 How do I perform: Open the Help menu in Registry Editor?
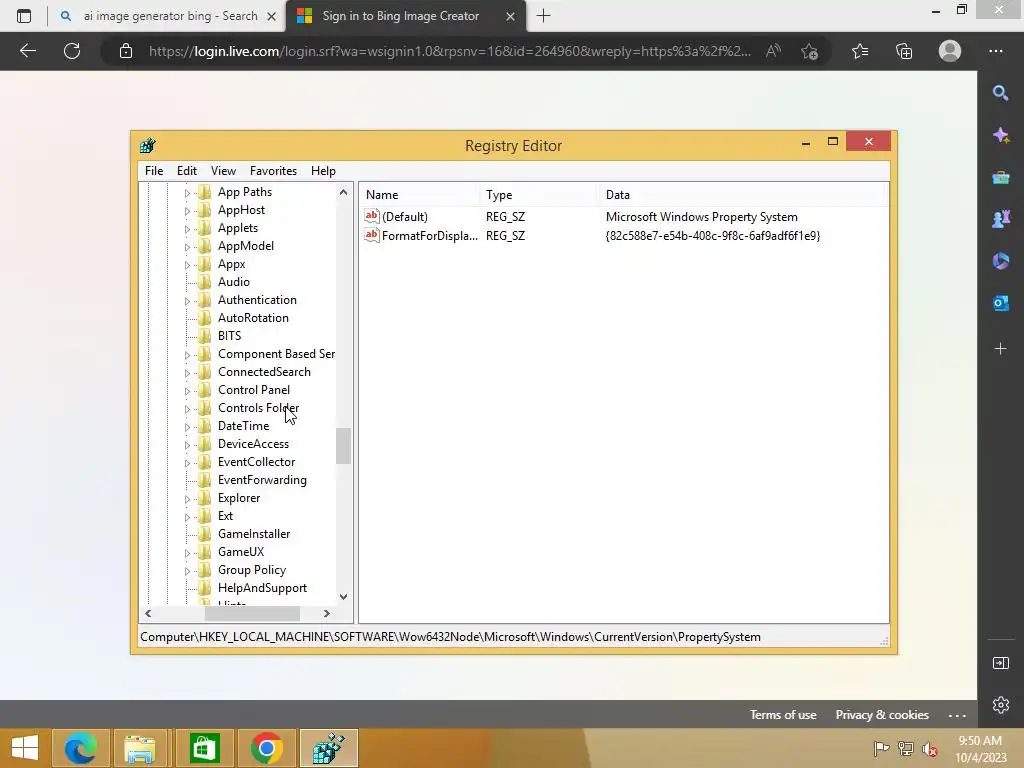tap(323, 170)
